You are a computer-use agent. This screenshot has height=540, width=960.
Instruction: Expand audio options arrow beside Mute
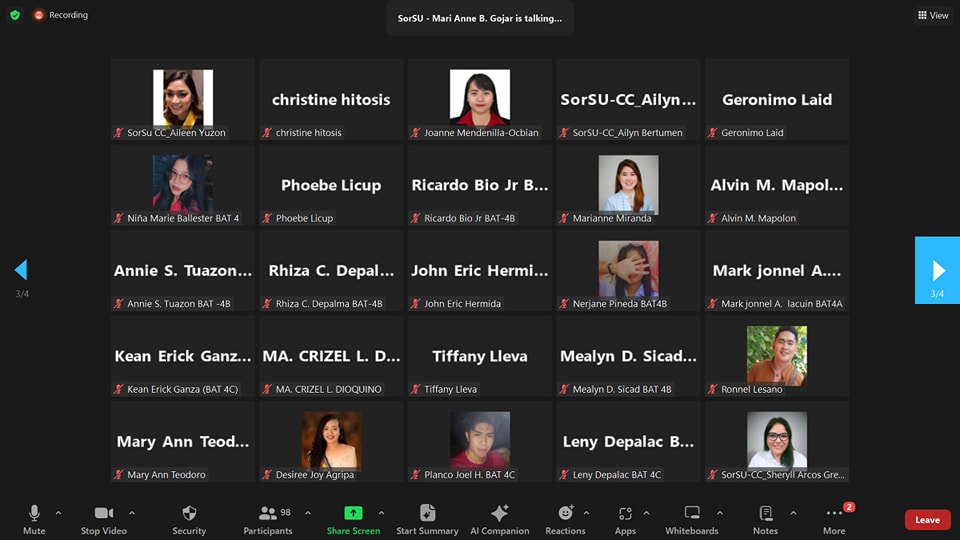[x=58, y=513]
